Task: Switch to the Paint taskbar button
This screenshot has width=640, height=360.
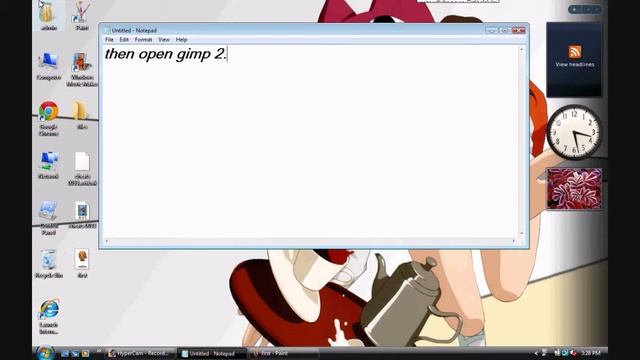Action: (284, 353)
